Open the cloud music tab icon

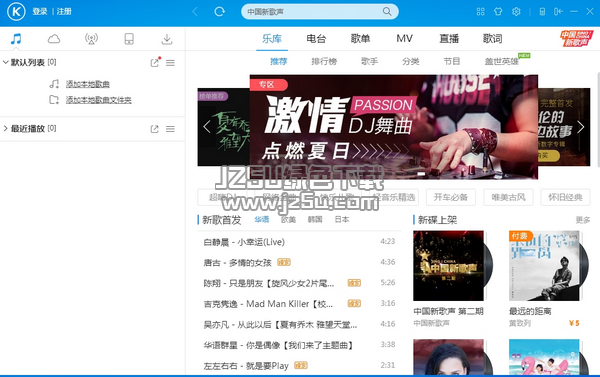pyautogui.click(x=54, y=39)
